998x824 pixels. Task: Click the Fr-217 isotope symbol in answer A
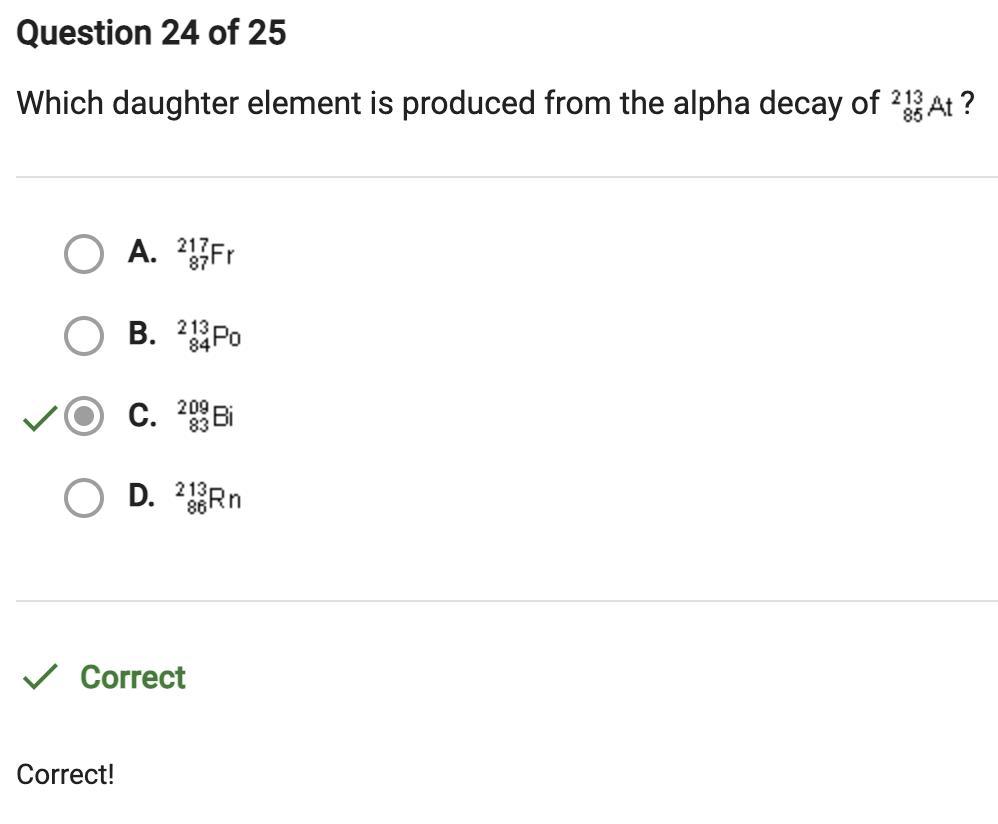click(206, 254)
